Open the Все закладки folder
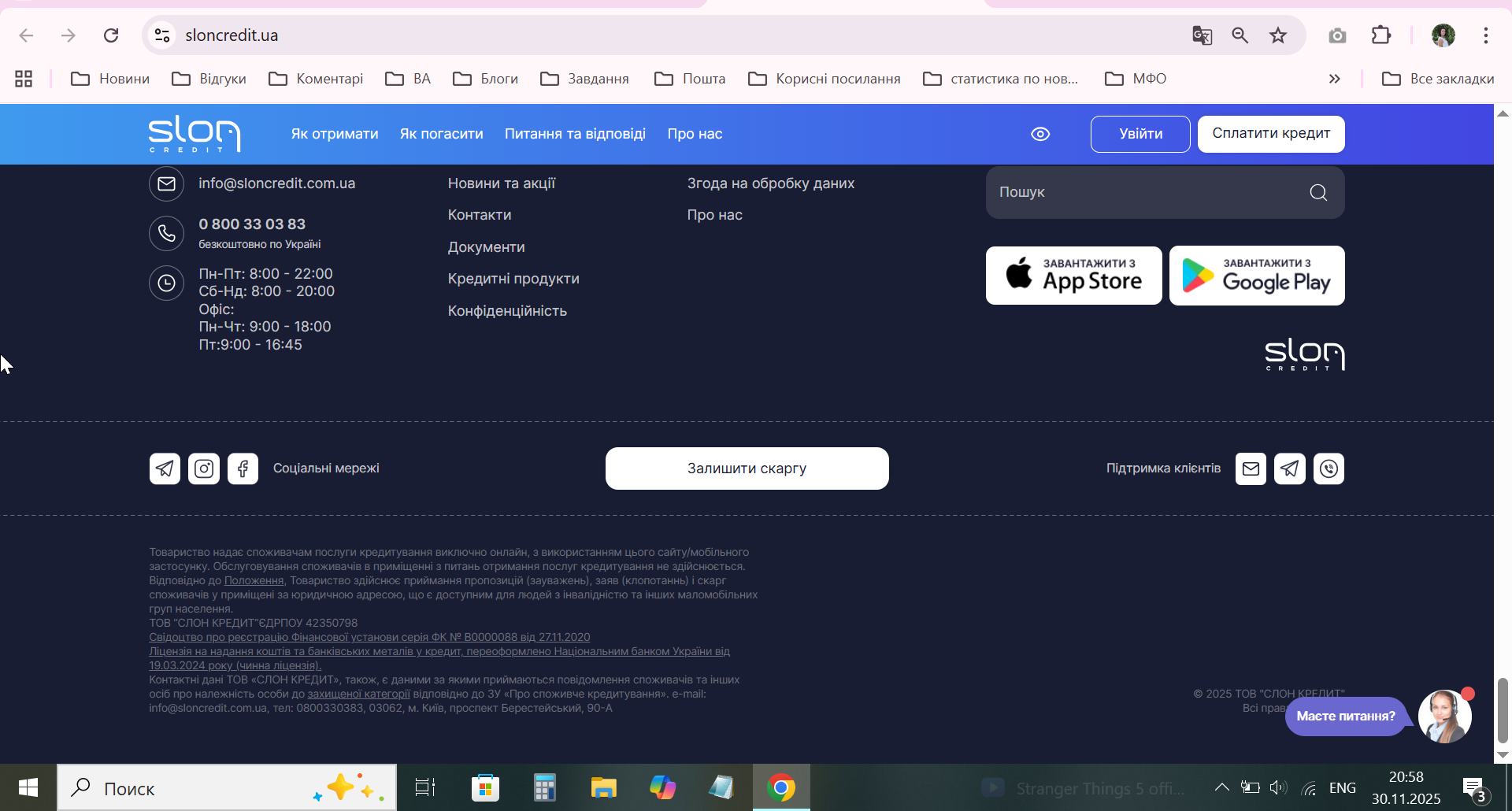The width and height of the screenshot is (1512, 811). click(1438, 79)
